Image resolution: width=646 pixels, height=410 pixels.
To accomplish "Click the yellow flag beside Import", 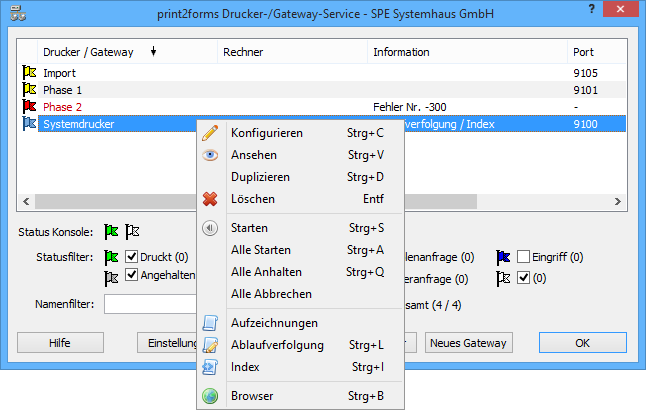I will [28, 73].
